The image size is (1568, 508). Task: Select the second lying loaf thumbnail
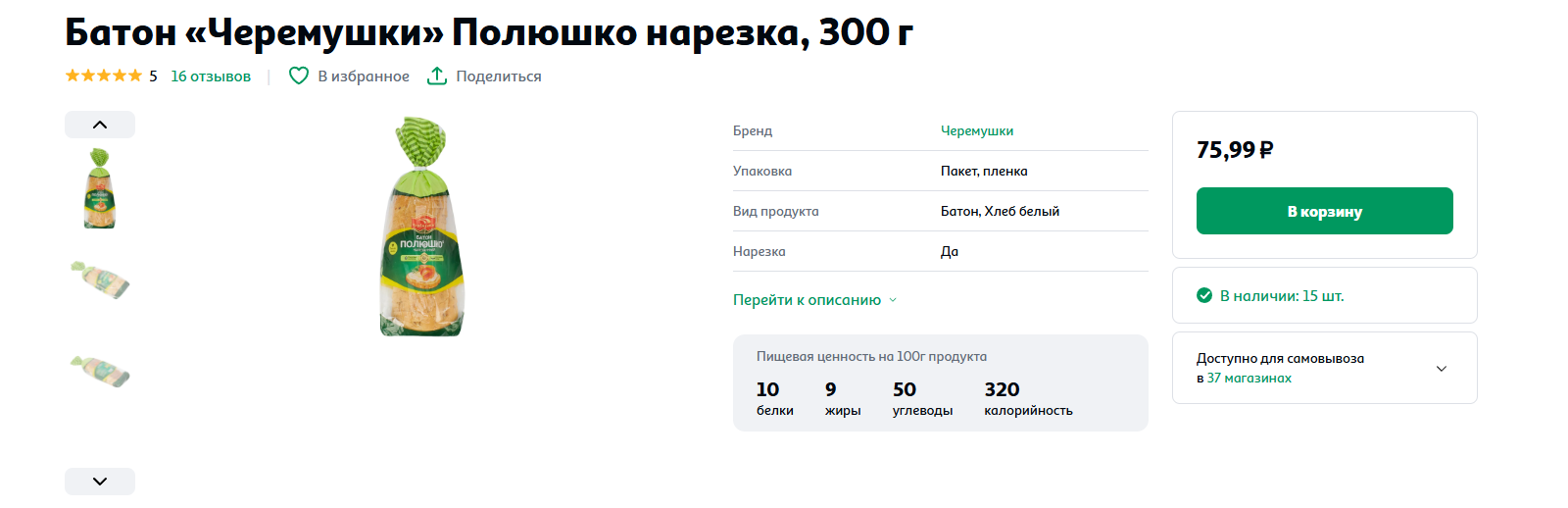(x=100, y=279)
